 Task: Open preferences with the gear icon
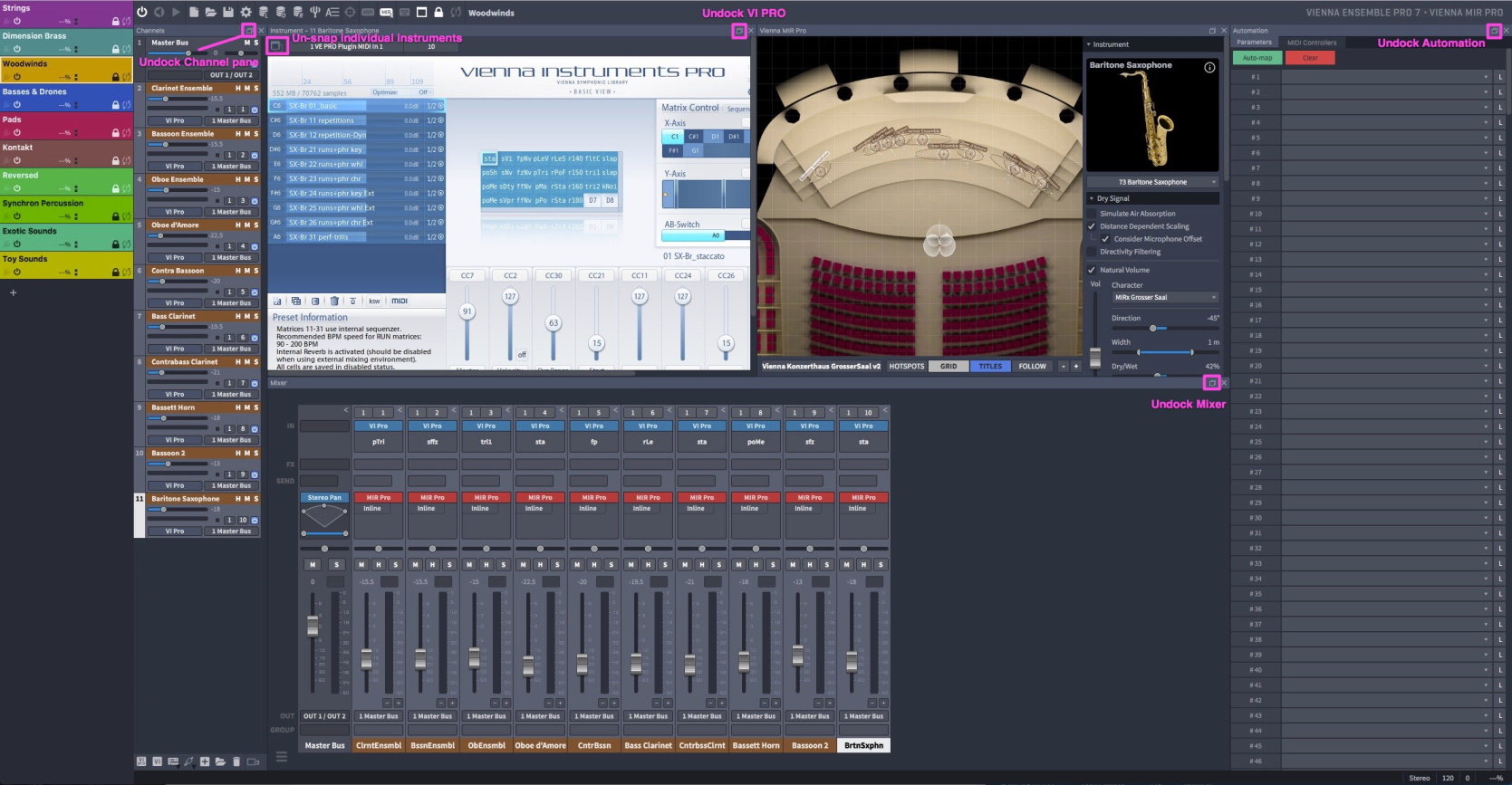246,12
